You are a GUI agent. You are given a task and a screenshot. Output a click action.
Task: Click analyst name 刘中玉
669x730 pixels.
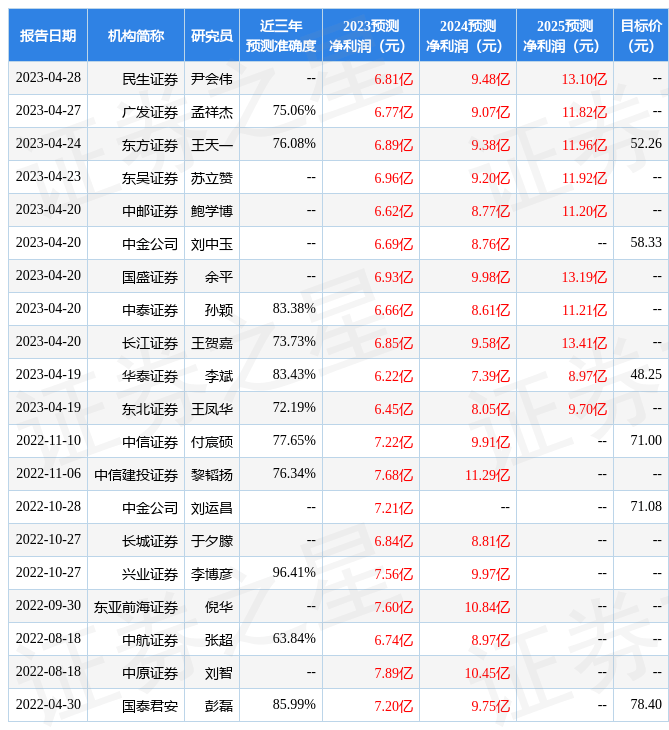(x=212, y=244)
